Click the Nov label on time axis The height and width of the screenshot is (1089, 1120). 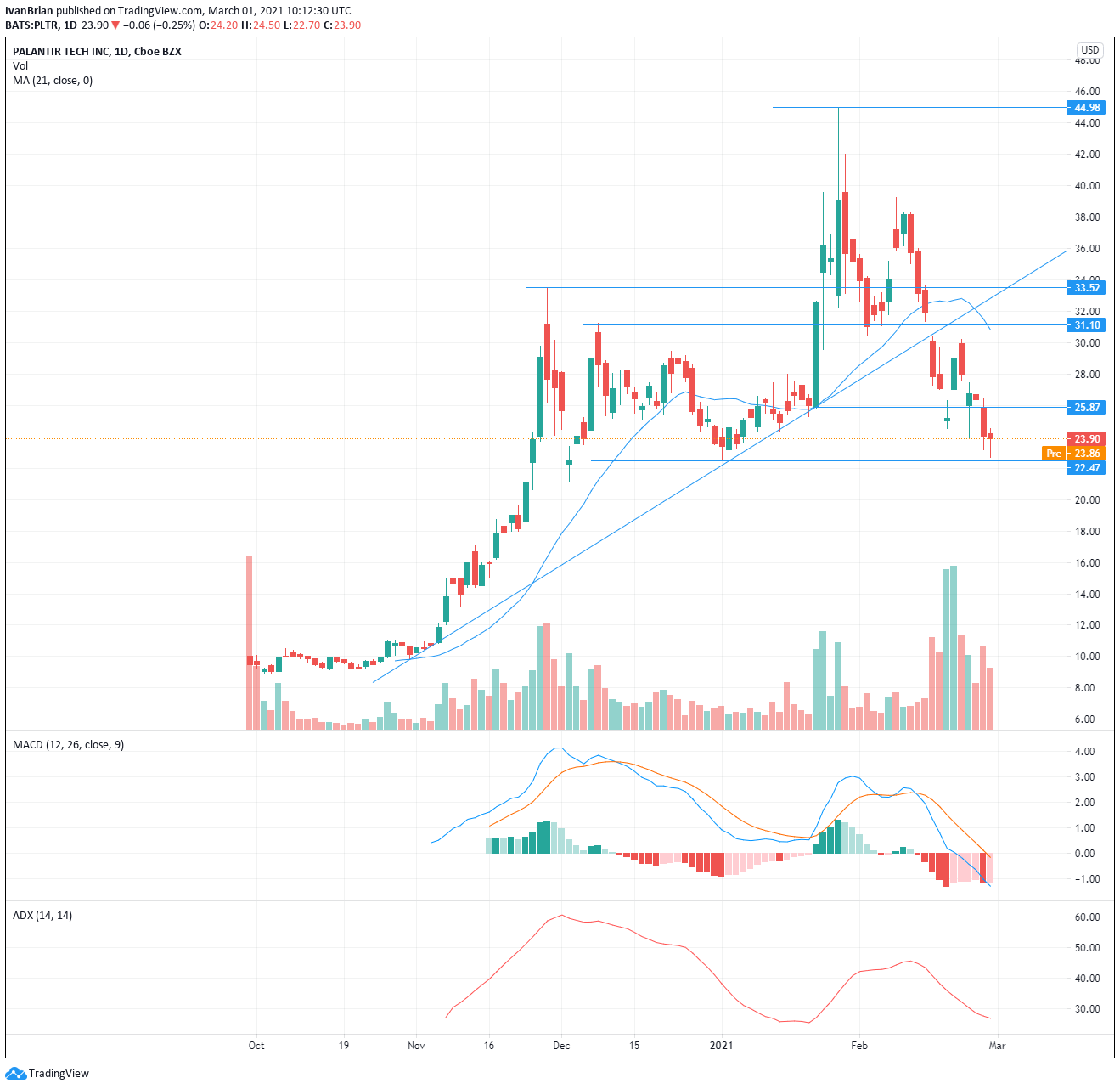point(416,1046)
